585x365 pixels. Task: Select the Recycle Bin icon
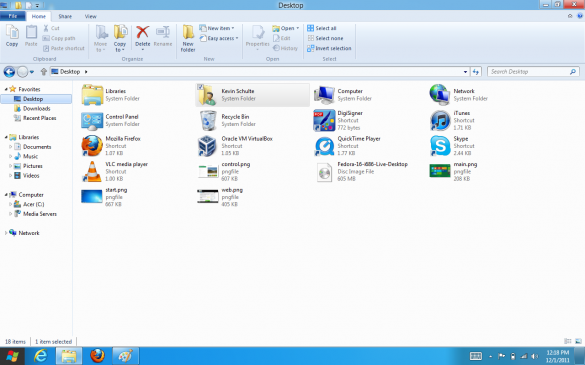(208, 121)
